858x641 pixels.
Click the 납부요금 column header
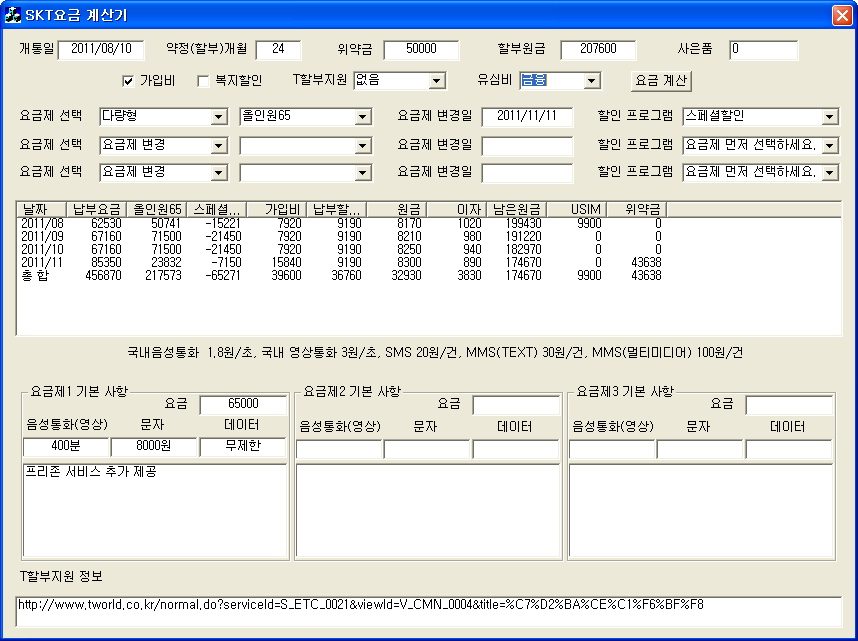[96, 209]
